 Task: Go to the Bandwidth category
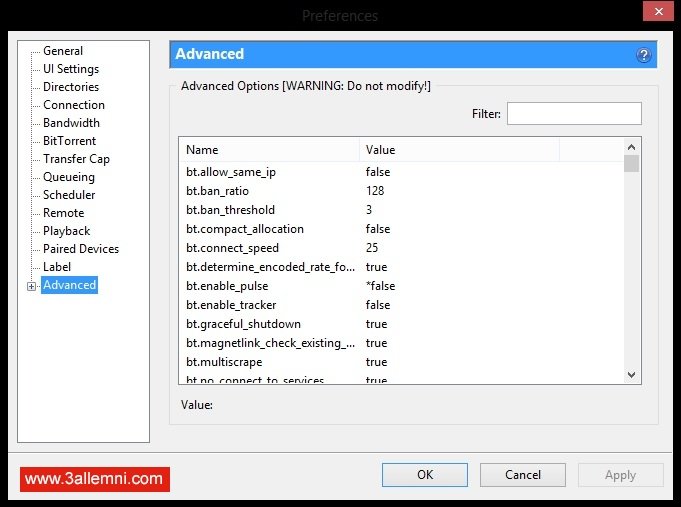tap(71, 123)
